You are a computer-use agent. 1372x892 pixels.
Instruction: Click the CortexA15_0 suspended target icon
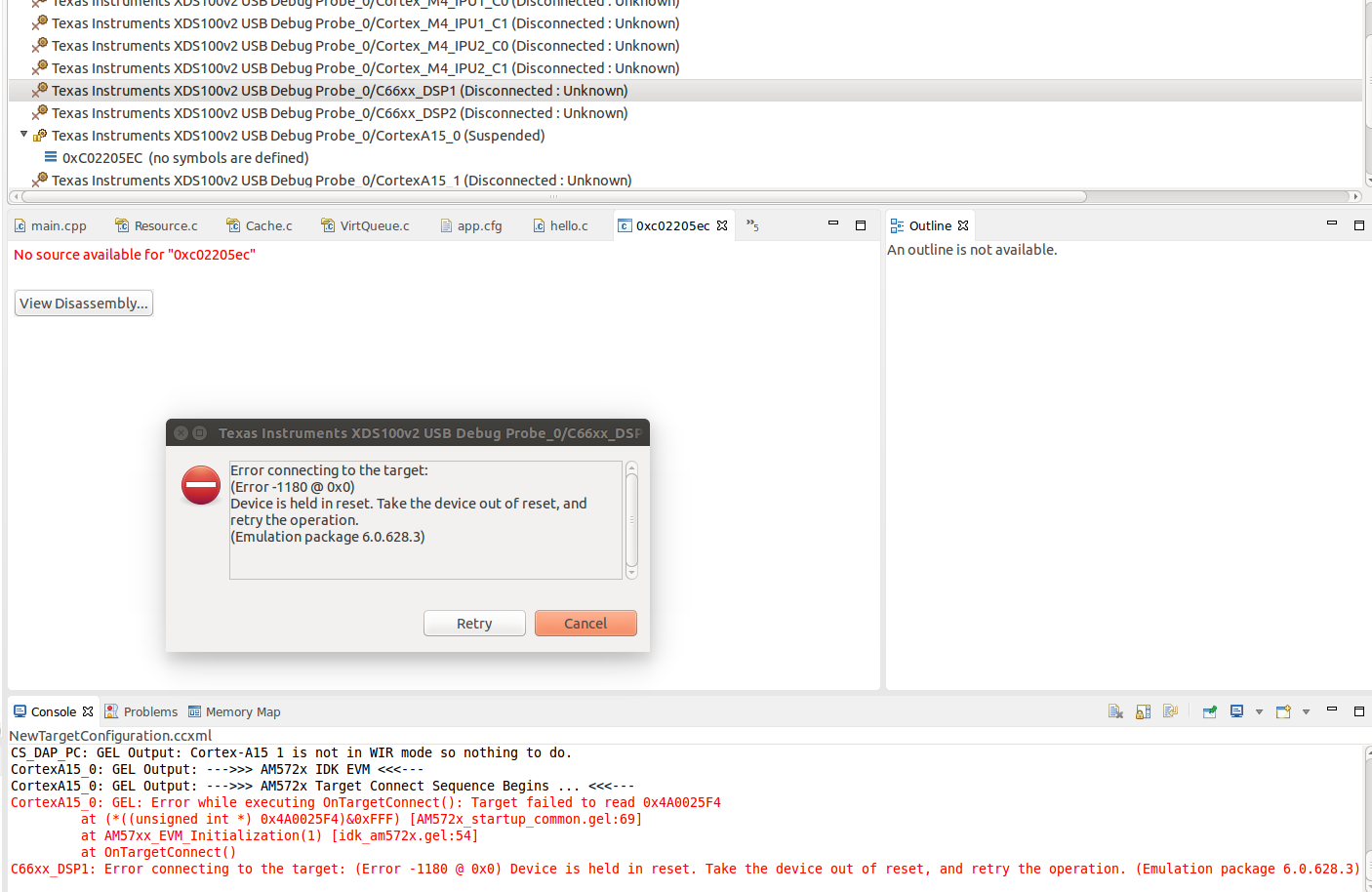point(40,135)
